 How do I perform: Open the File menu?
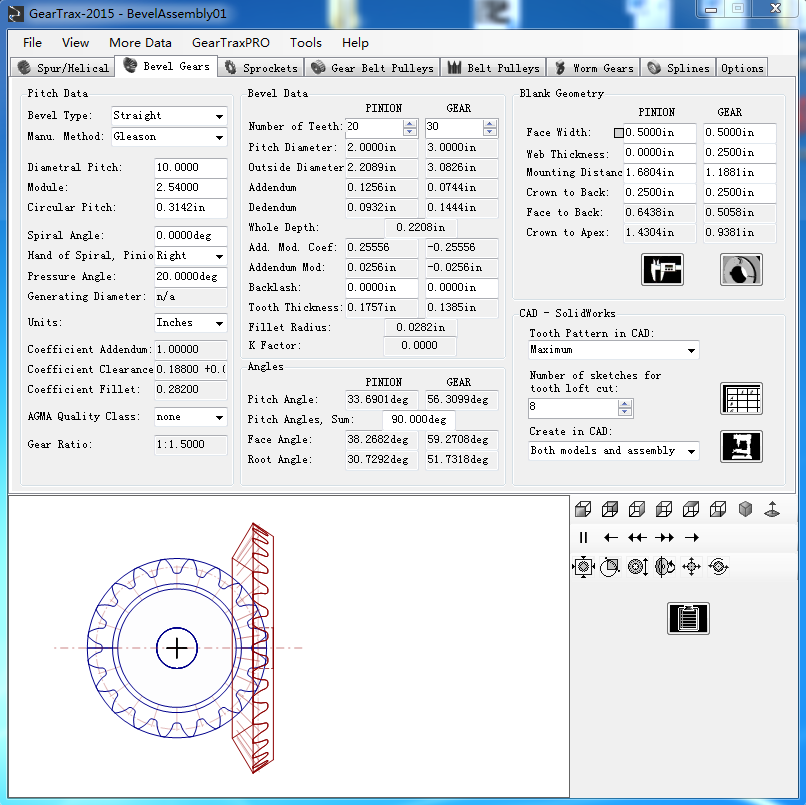(32, 43)
